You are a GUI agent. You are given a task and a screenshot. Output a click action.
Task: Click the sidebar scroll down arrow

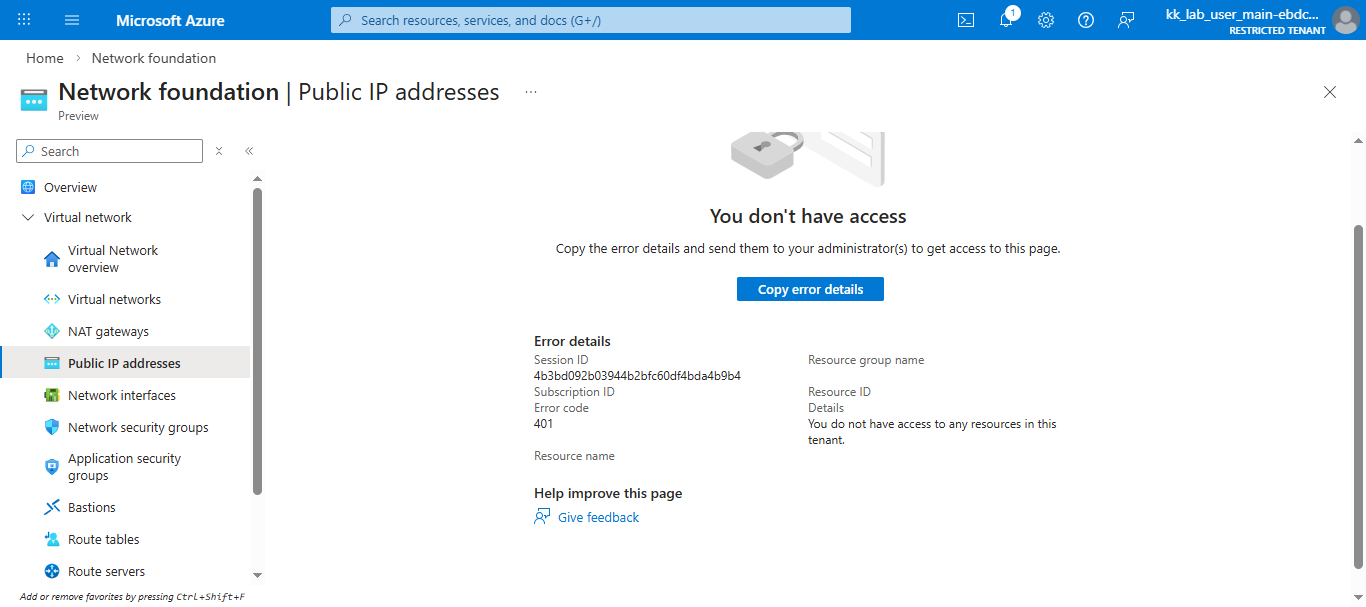(257, 575)
